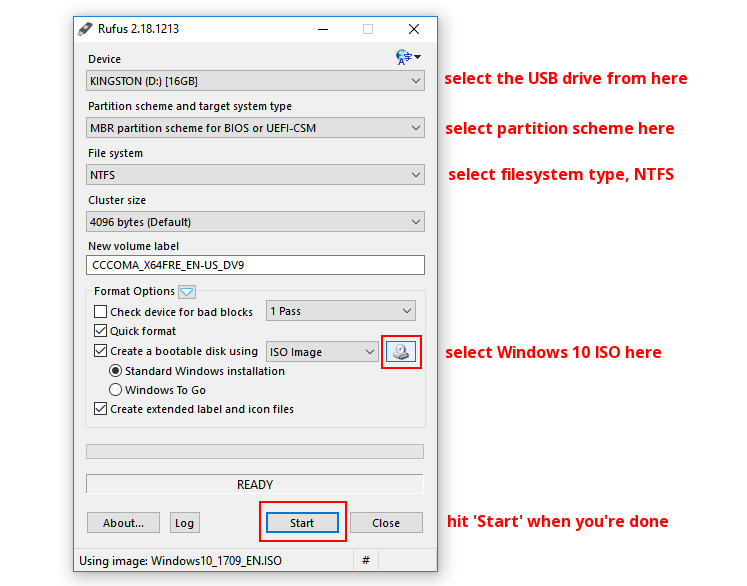
Task: Open the 1 Pass dropdown
Action: (x=341, y=311)
